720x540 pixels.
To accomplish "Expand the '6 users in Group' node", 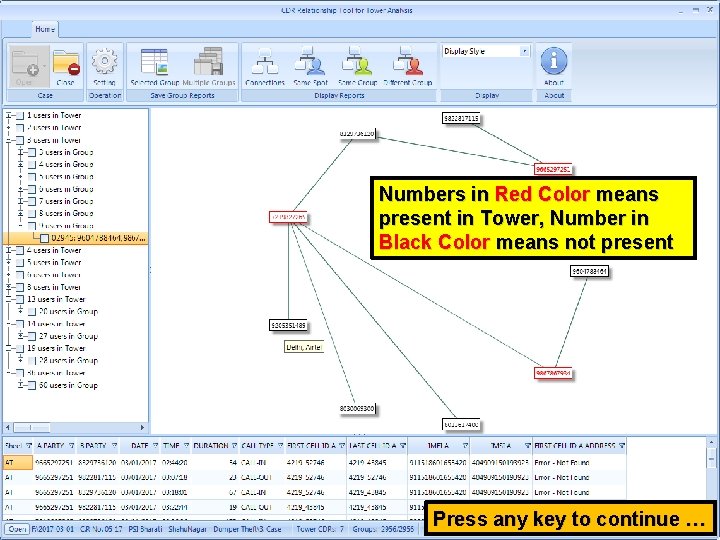I will tap(20, 189).
